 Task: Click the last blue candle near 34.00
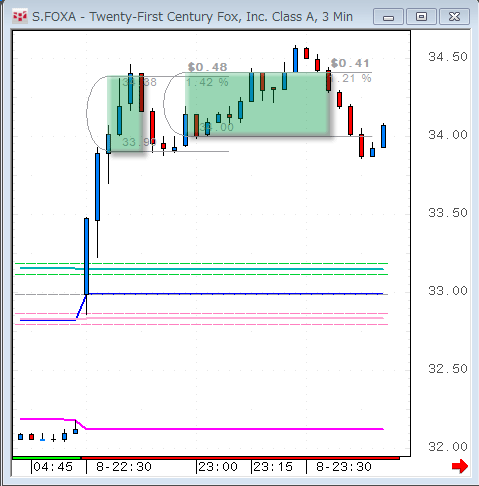[384, 136]
